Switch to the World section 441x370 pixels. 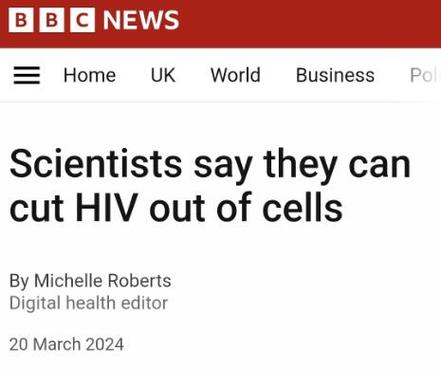(235, 75)
